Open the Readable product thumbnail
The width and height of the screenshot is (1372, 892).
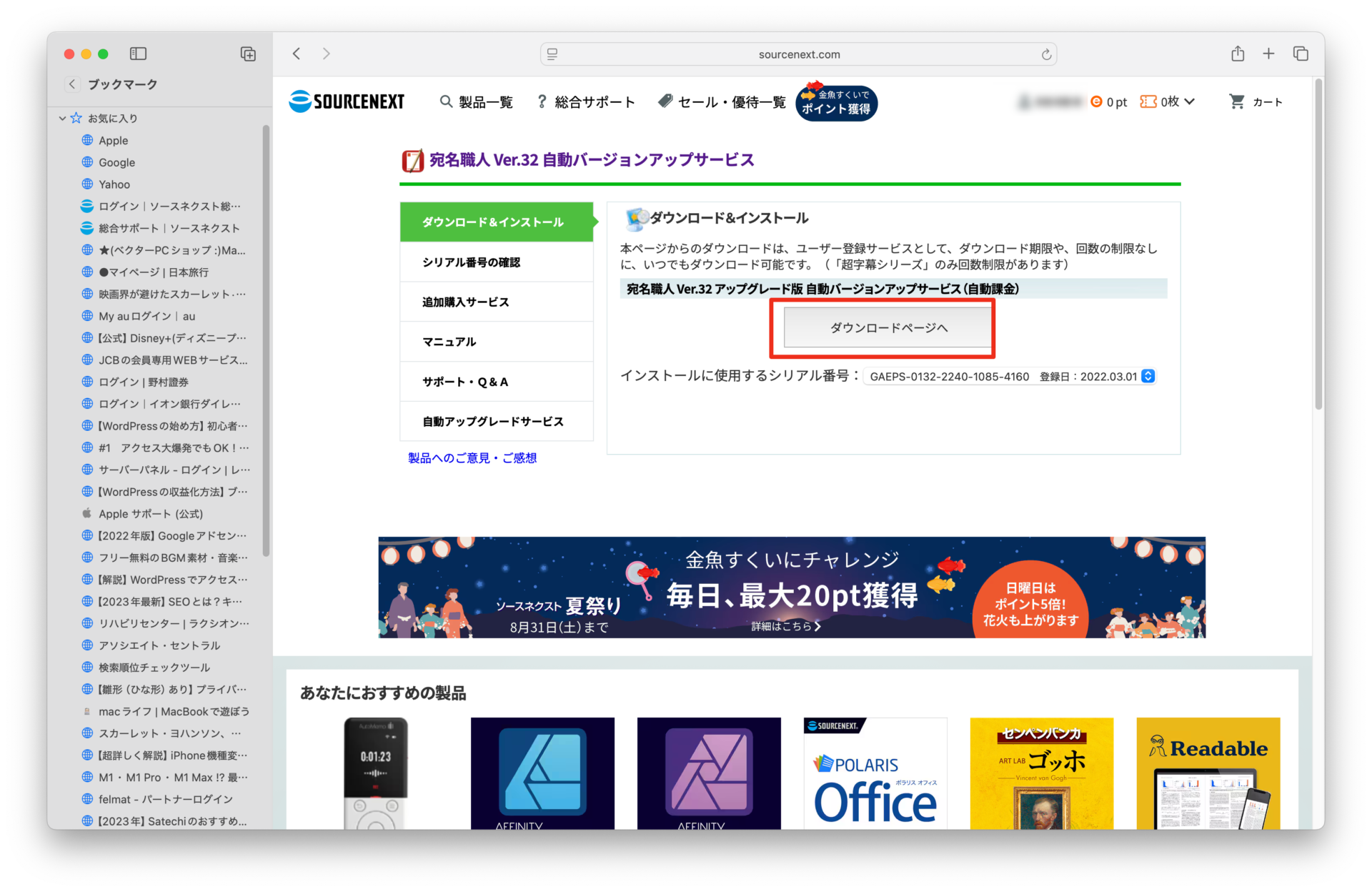coord(1208,773)
